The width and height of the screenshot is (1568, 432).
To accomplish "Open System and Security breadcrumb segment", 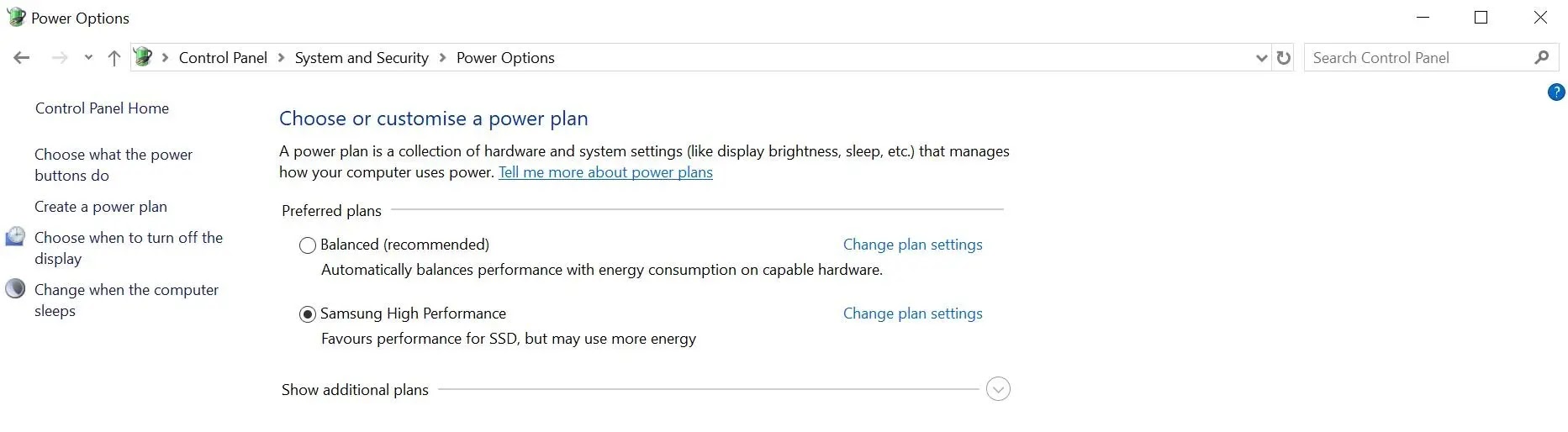I will click(x=362, y=58).
